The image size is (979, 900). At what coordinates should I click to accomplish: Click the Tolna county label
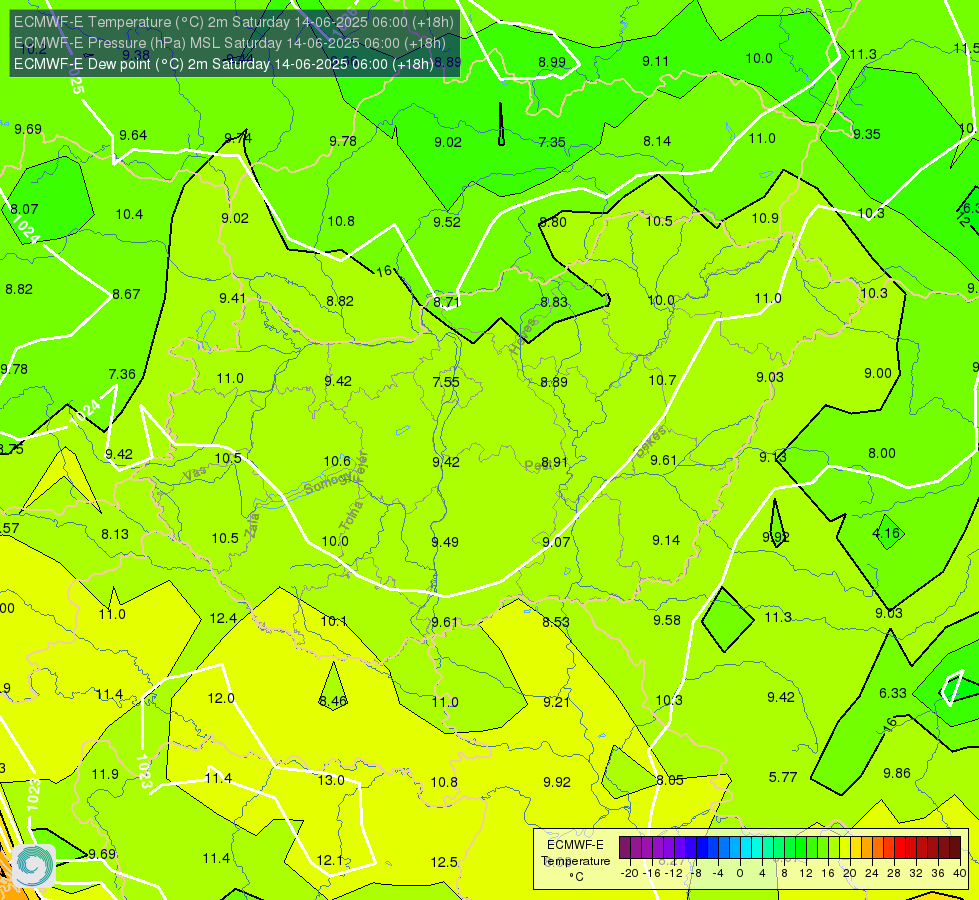pyautogui.click(x=350, y=515)
